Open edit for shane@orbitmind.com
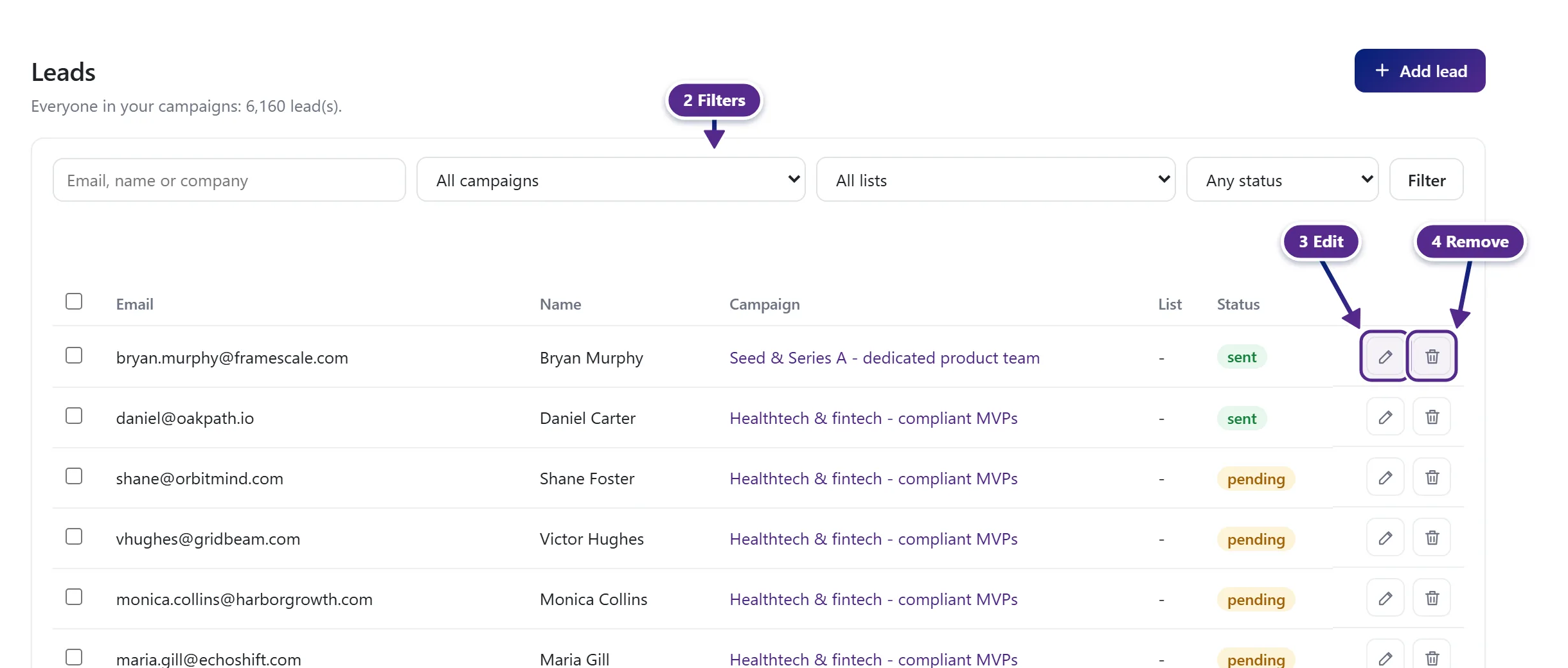 (x=1385, y=477)
